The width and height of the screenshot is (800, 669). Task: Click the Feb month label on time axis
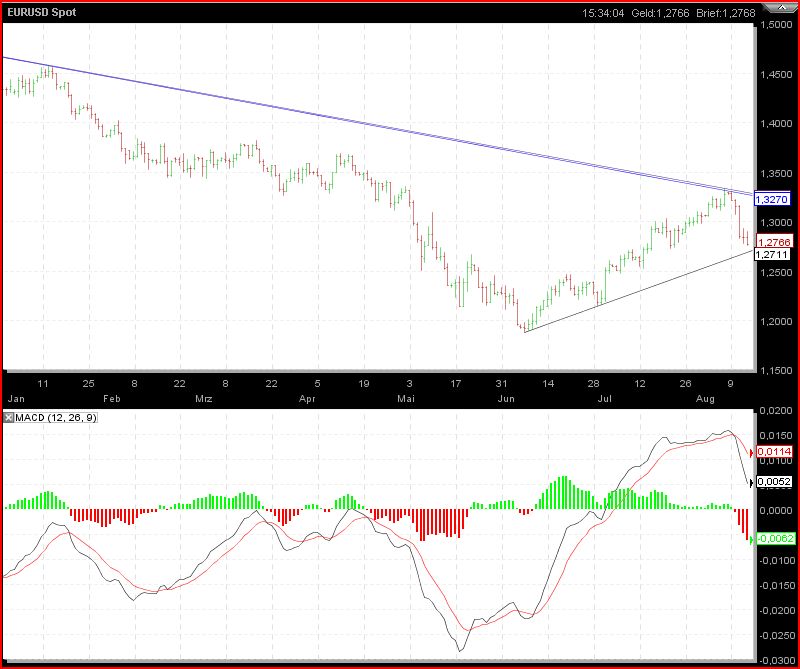[112, 398]
